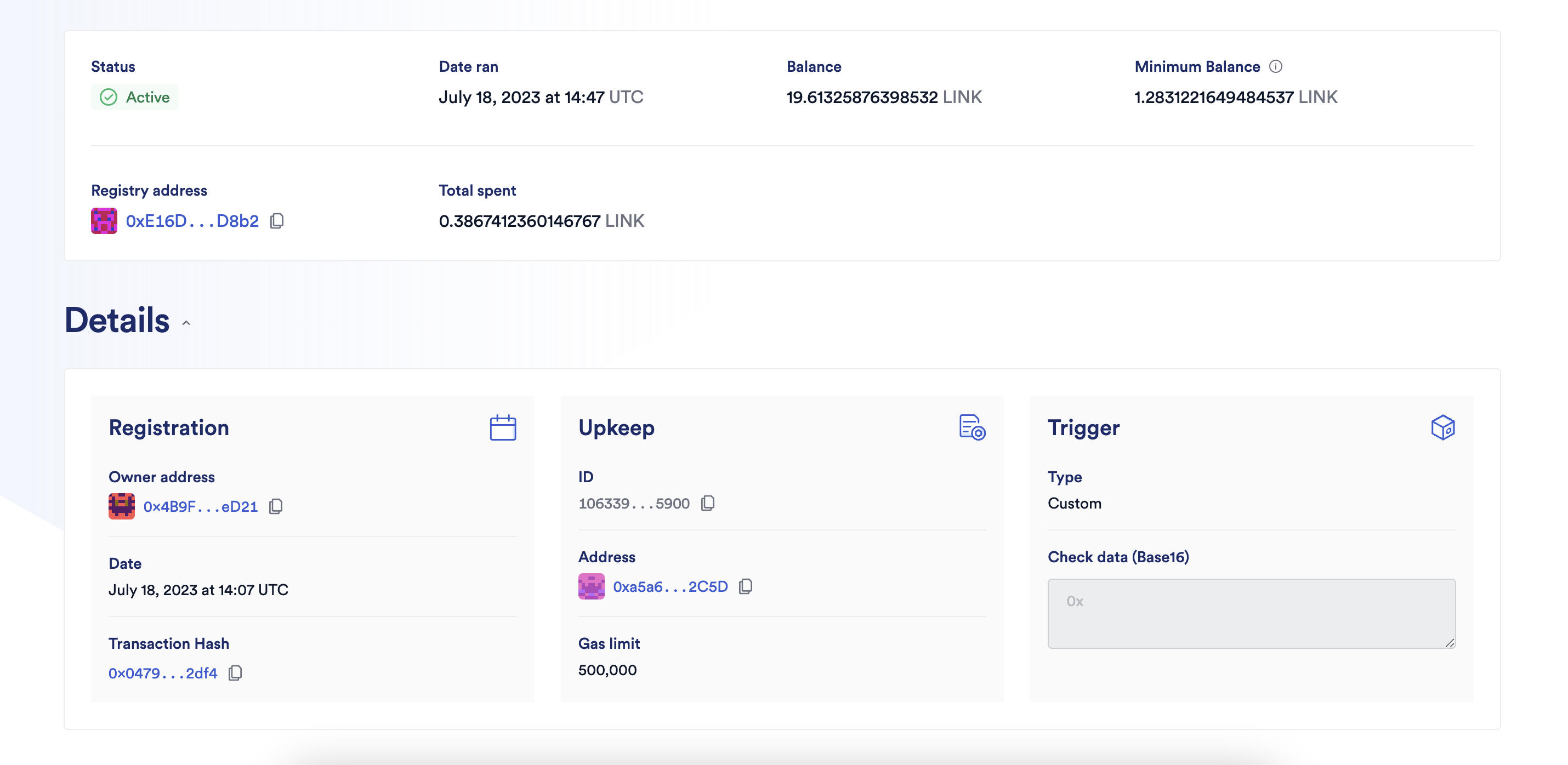This screenshot has height=765, width=1568.
Task: Click the owner address identicon avatar
Action: point(122,506)
